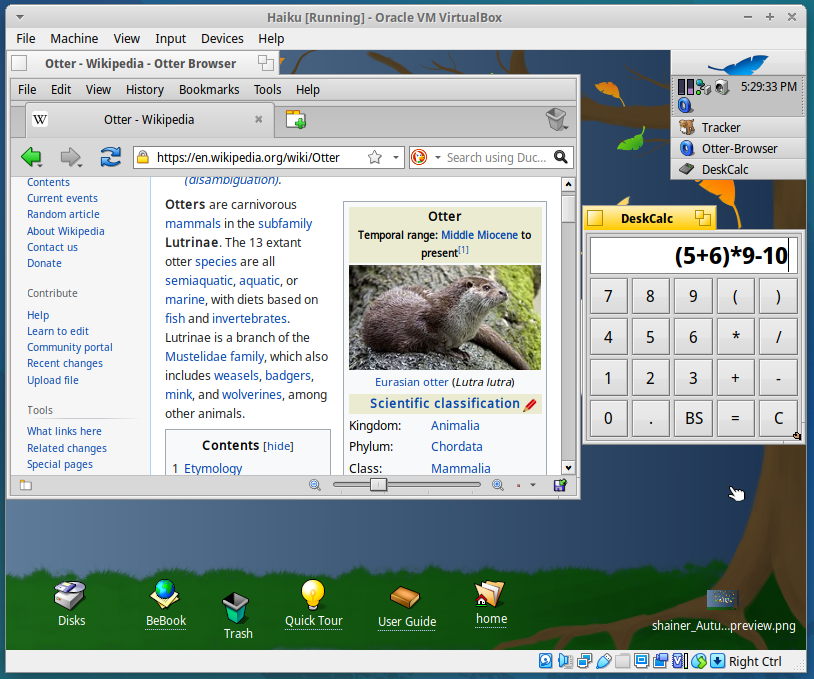Click Otter Browser window zoom button
814x679 pixels.
266,63
